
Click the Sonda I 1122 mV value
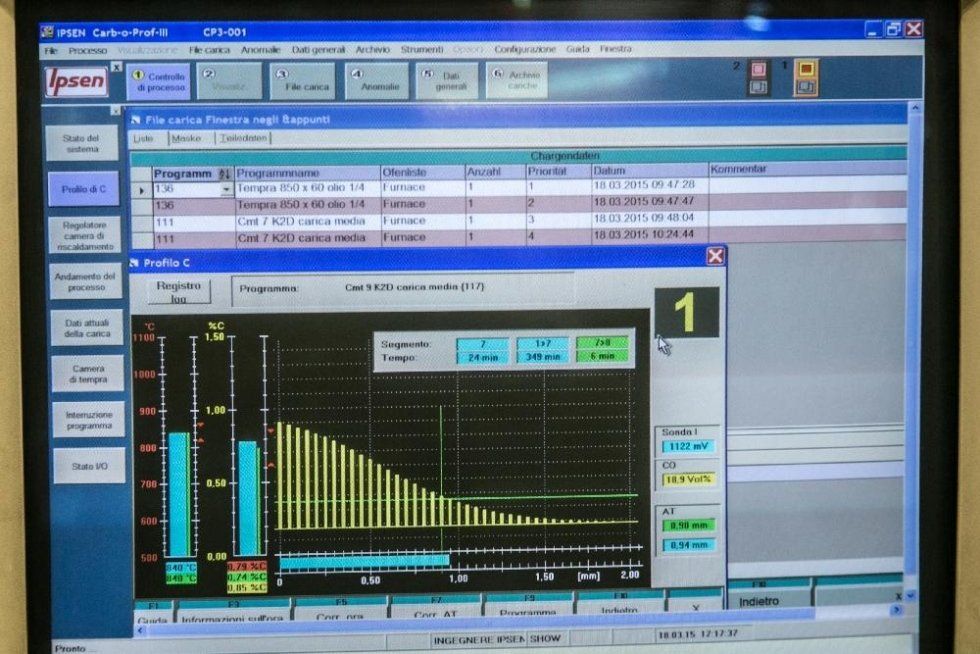click(x=688, y=446)
